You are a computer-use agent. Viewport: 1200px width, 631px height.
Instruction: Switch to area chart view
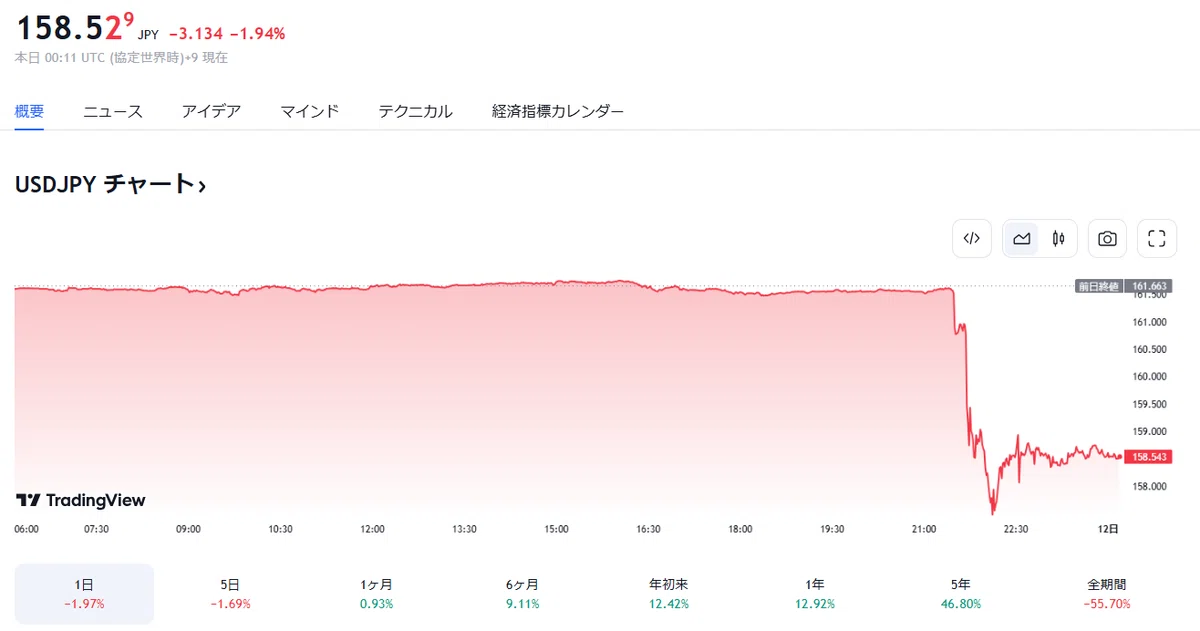pos(1022,238)
